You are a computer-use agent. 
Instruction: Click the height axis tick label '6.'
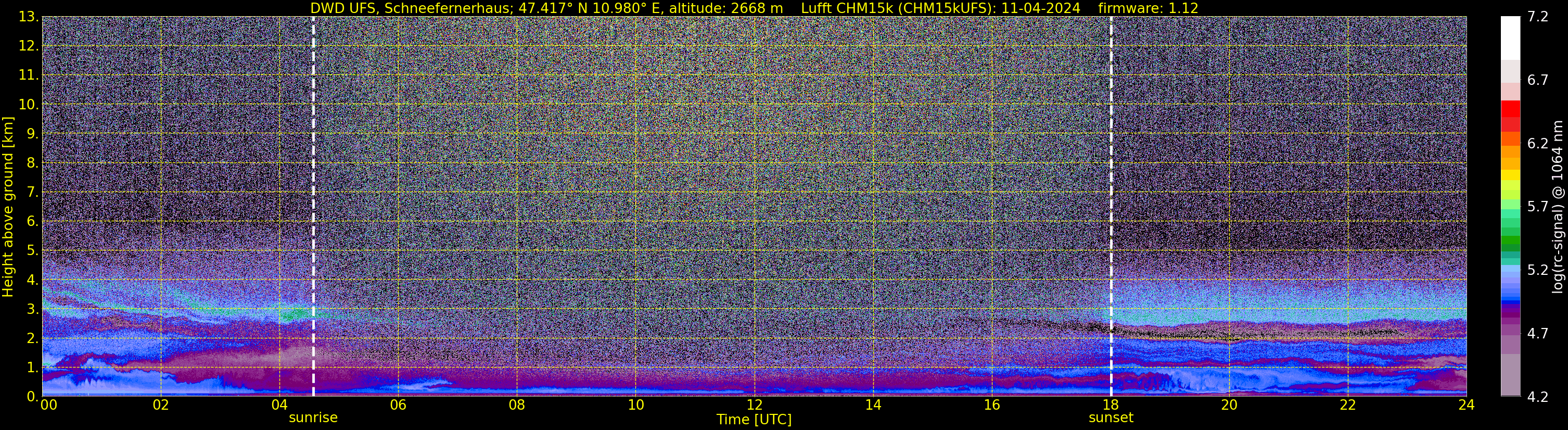point(33,221)
